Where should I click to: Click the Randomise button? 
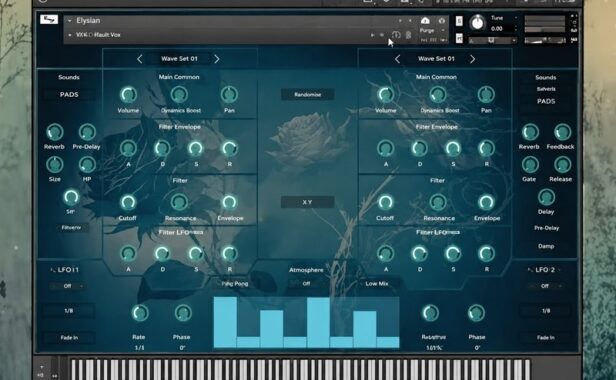coord(308,94)
